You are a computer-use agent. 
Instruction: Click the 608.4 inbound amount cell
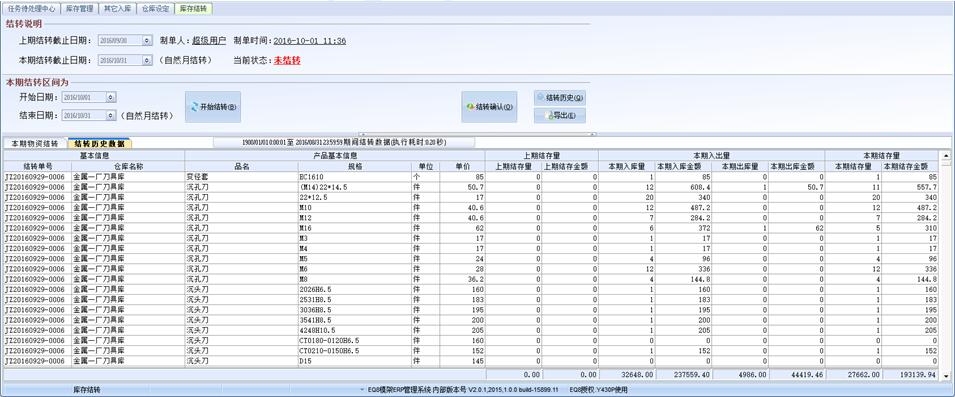(683, 187)
